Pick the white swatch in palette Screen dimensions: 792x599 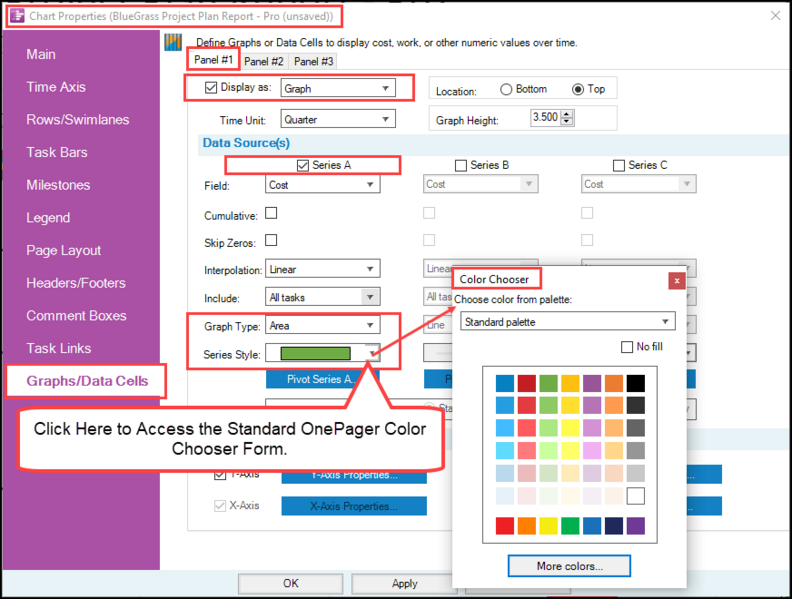pos(635,496)
